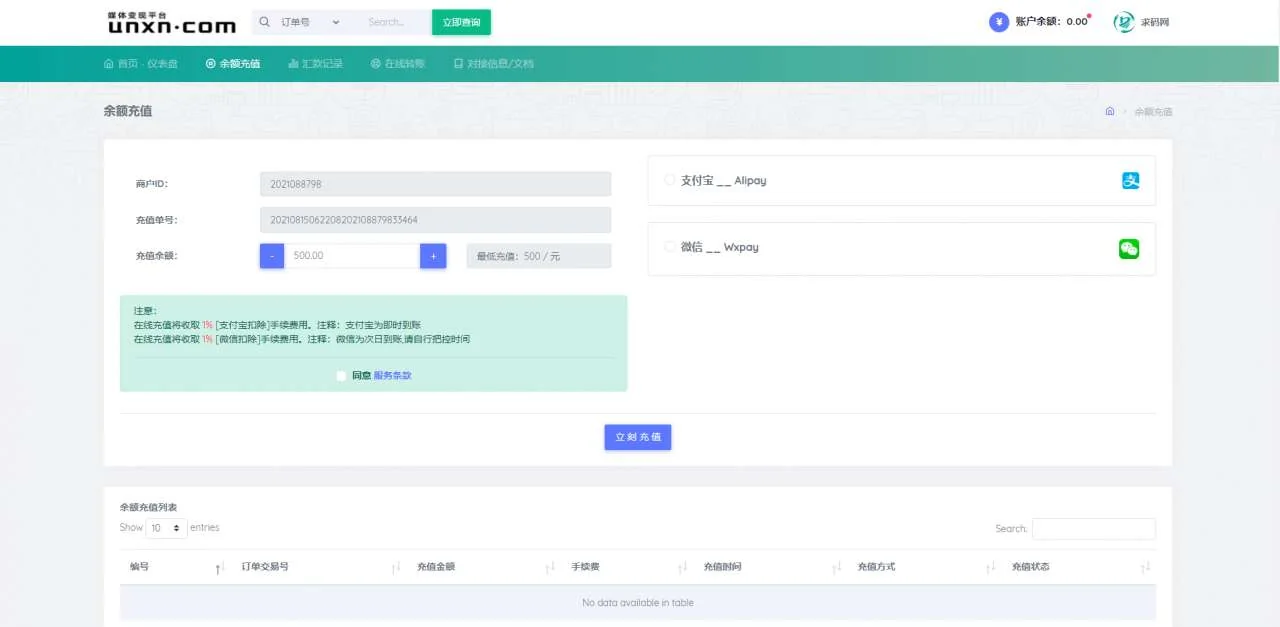Click the 余额充值 target icon in navbar

(210, 62)
